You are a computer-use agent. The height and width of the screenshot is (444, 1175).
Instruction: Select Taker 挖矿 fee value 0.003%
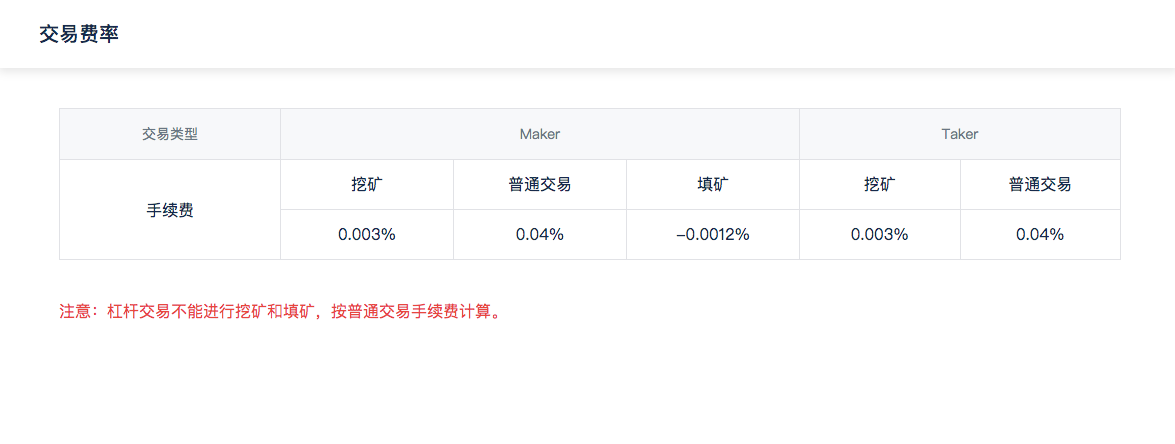pyautogui.click(x=880, y=235)
